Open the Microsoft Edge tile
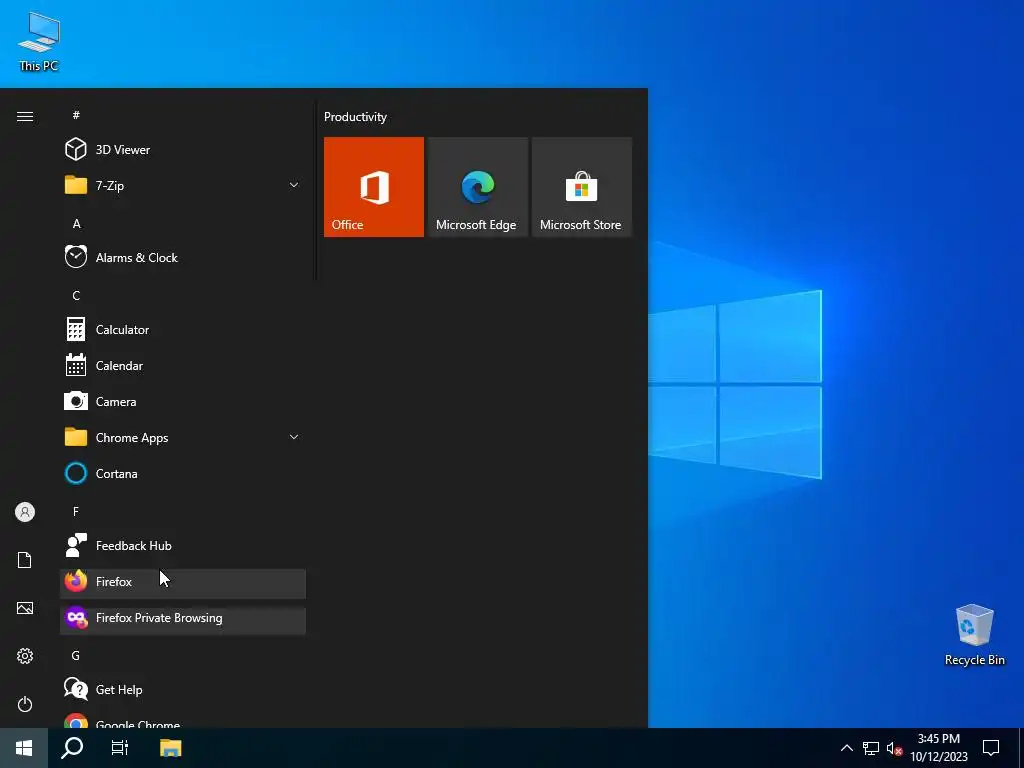1024x768 pixels. coord(477,187)
